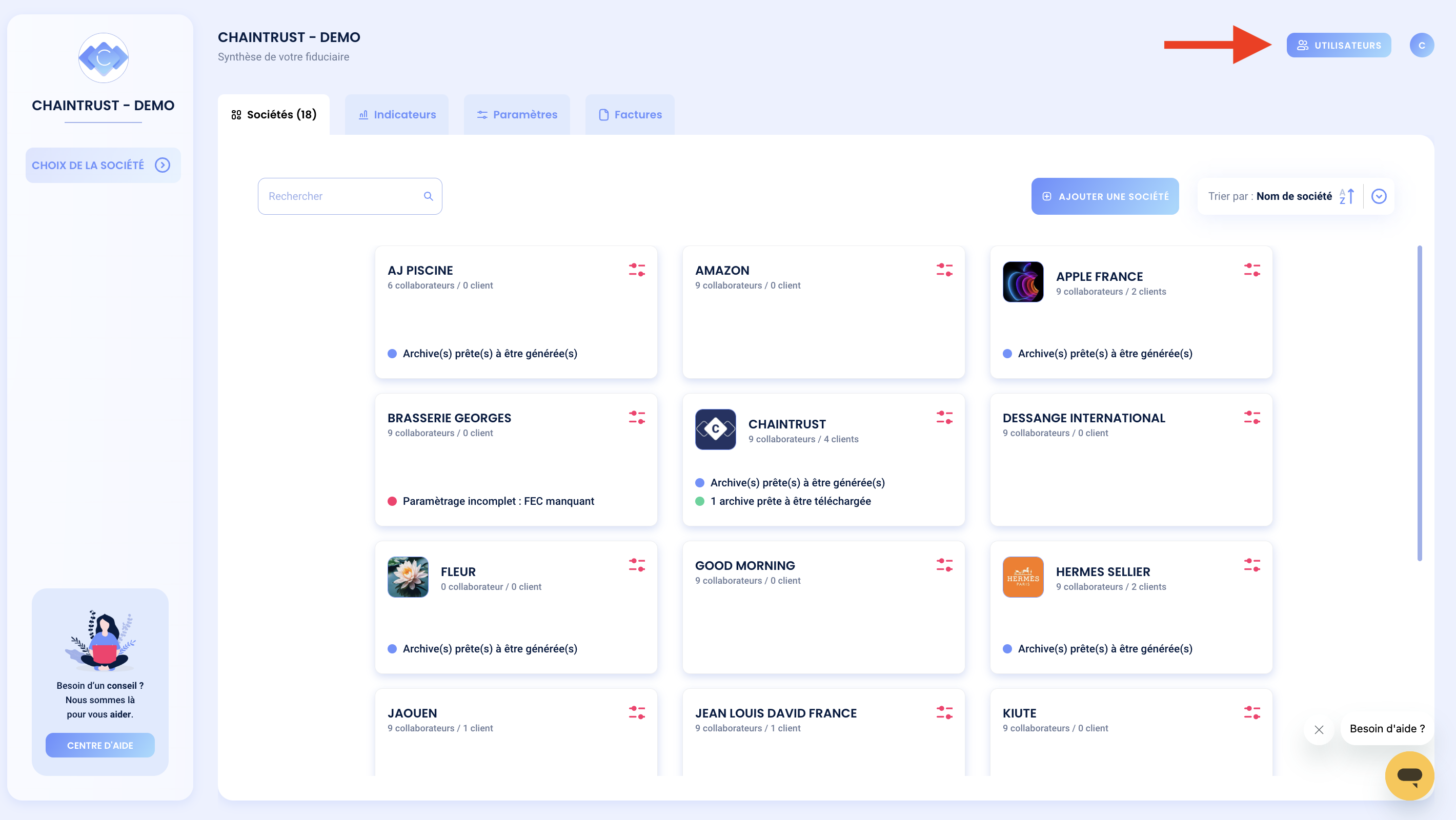Switch to the Factures tab
This screenshot has width=1456, height=820.
pos(630,115)
